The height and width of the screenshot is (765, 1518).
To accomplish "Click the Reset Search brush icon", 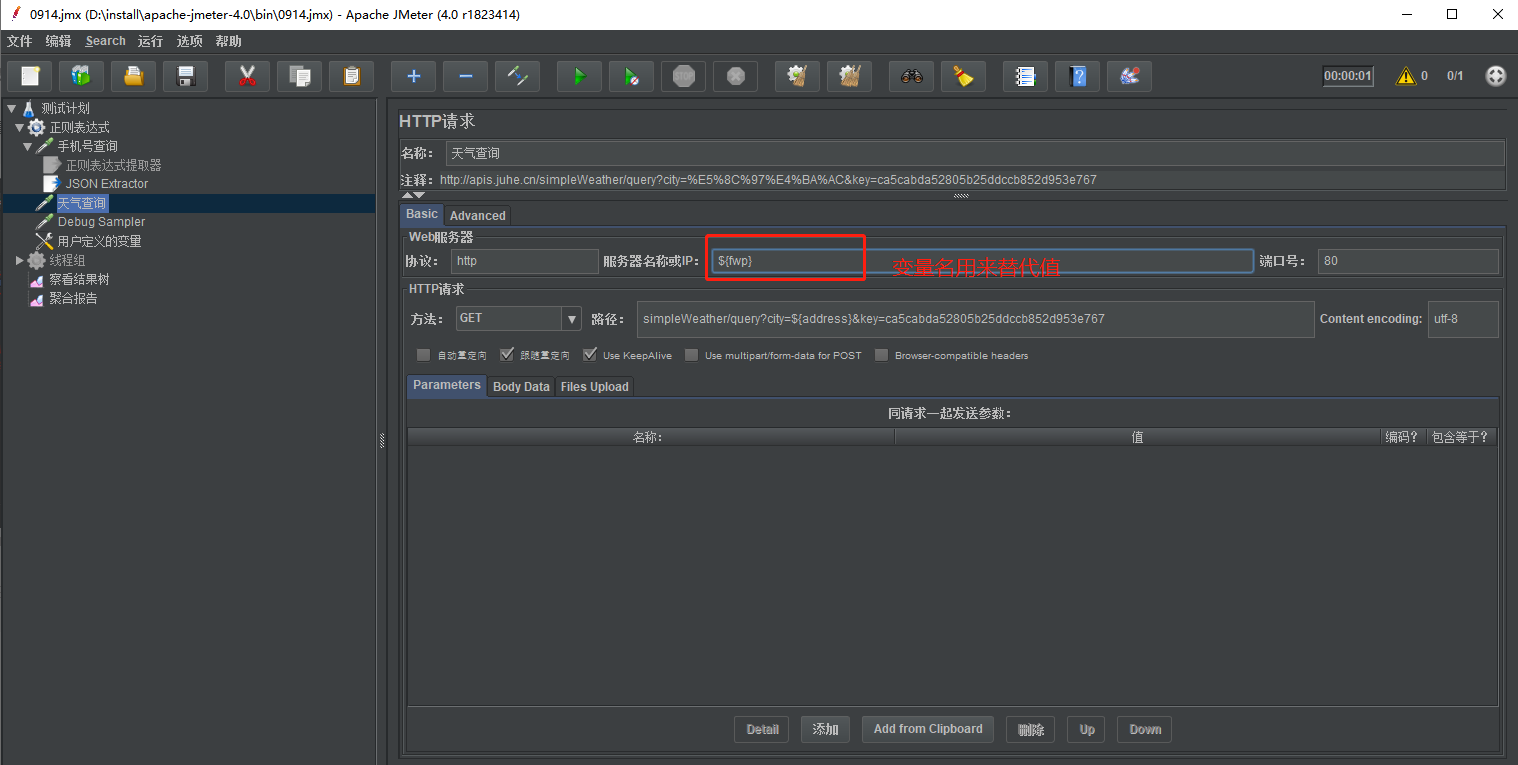I will point(964,76).
